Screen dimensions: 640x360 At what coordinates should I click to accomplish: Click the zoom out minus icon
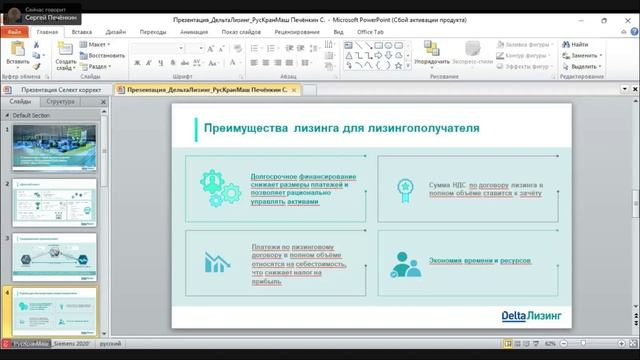coord(564,344)
